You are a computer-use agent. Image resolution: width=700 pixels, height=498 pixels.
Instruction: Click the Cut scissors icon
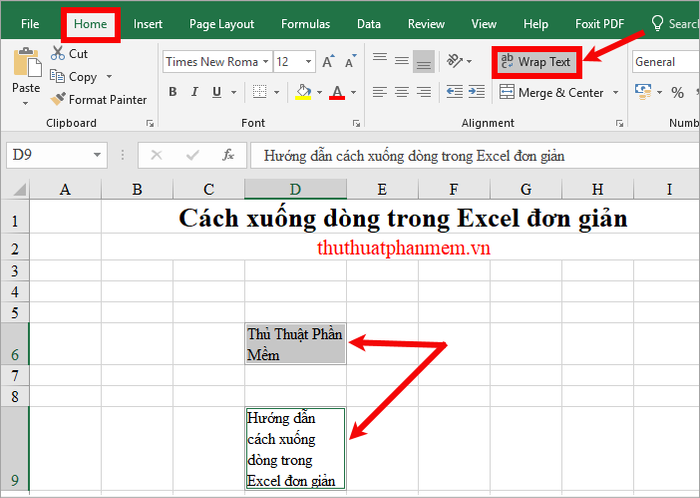click(58, 54)
